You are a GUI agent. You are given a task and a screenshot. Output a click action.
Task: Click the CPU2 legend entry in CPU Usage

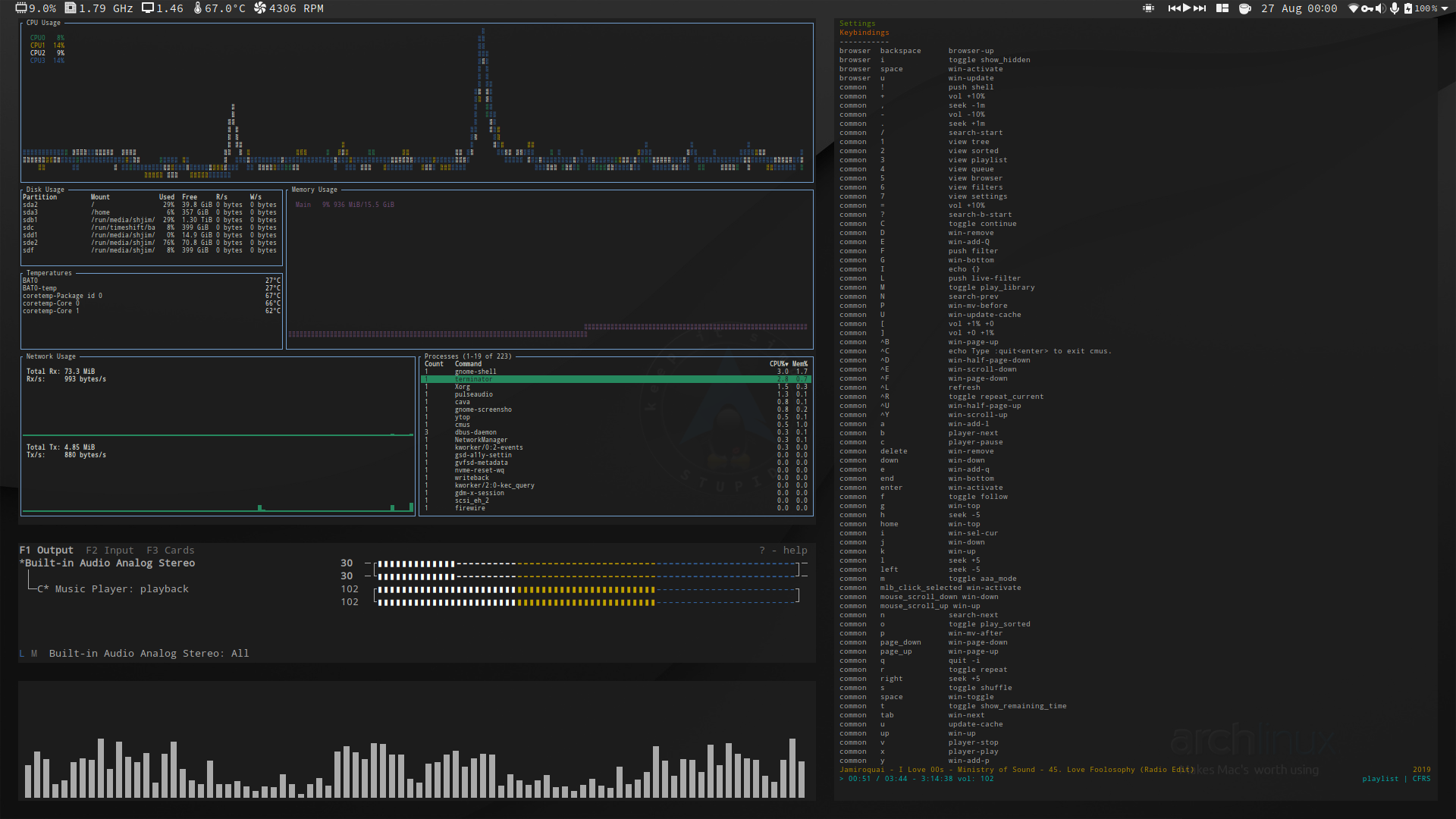coord(47,53)
